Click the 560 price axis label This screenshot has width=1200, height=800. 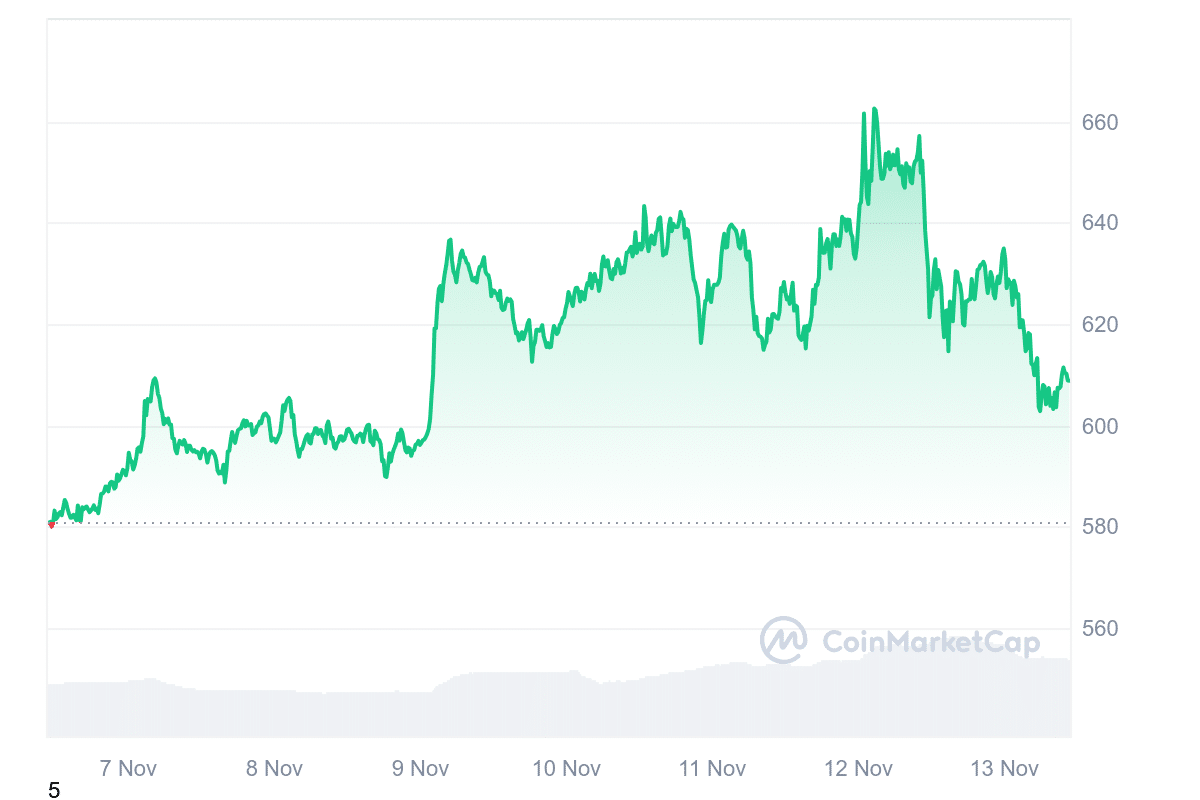pyautogui.click(x=1100, y=629)
